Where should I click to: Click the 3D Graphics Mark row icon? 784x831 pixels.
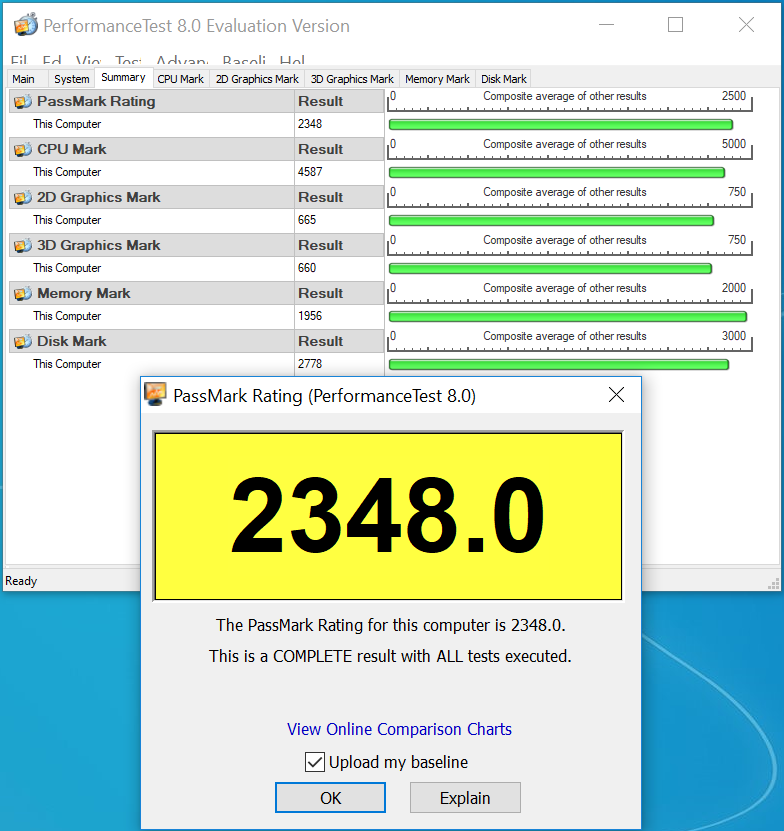pos(23,245)
